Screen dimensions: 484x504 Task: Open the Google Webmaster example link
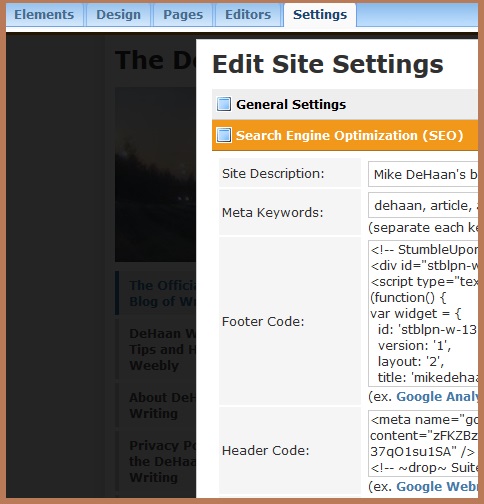click(437, 487)
